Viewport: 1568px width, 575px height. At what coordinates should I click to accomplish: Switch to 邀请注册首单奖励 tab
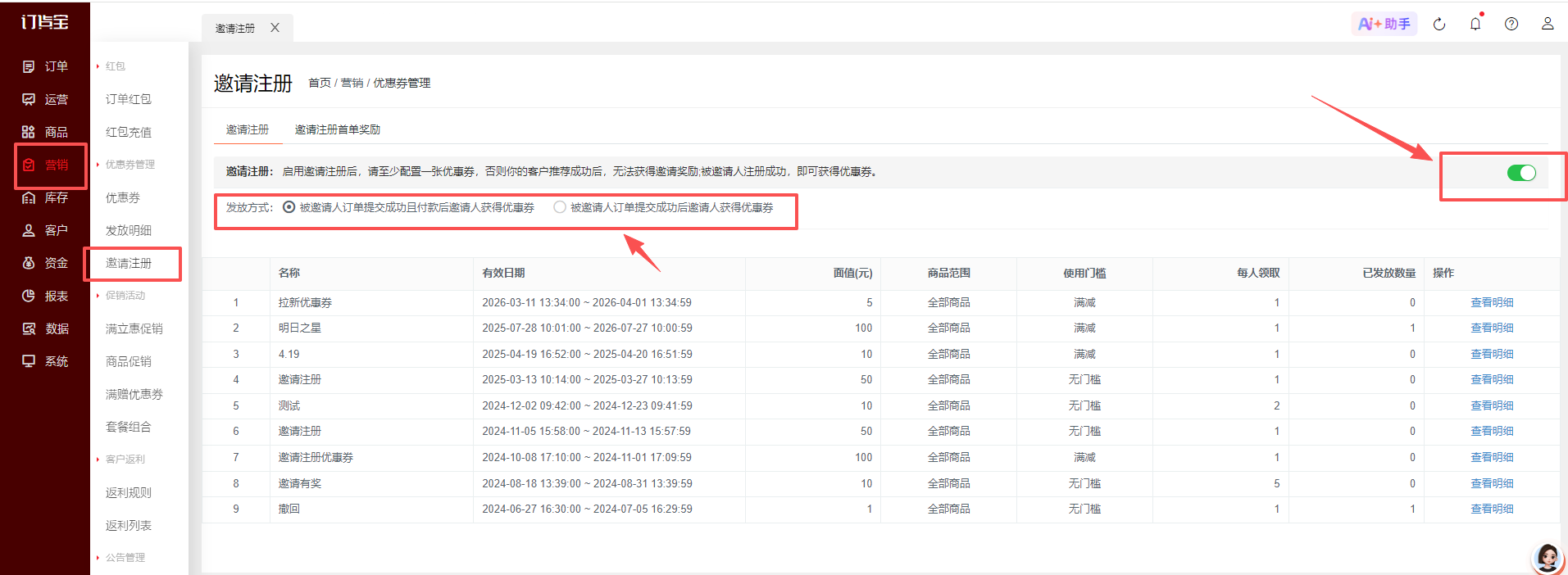click(x=338, y=129)
